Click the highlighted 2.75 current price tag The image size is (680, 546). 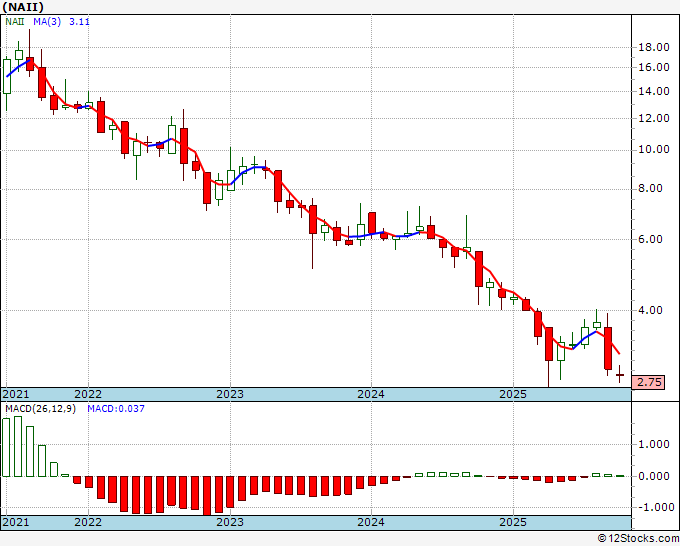[648, 383]
